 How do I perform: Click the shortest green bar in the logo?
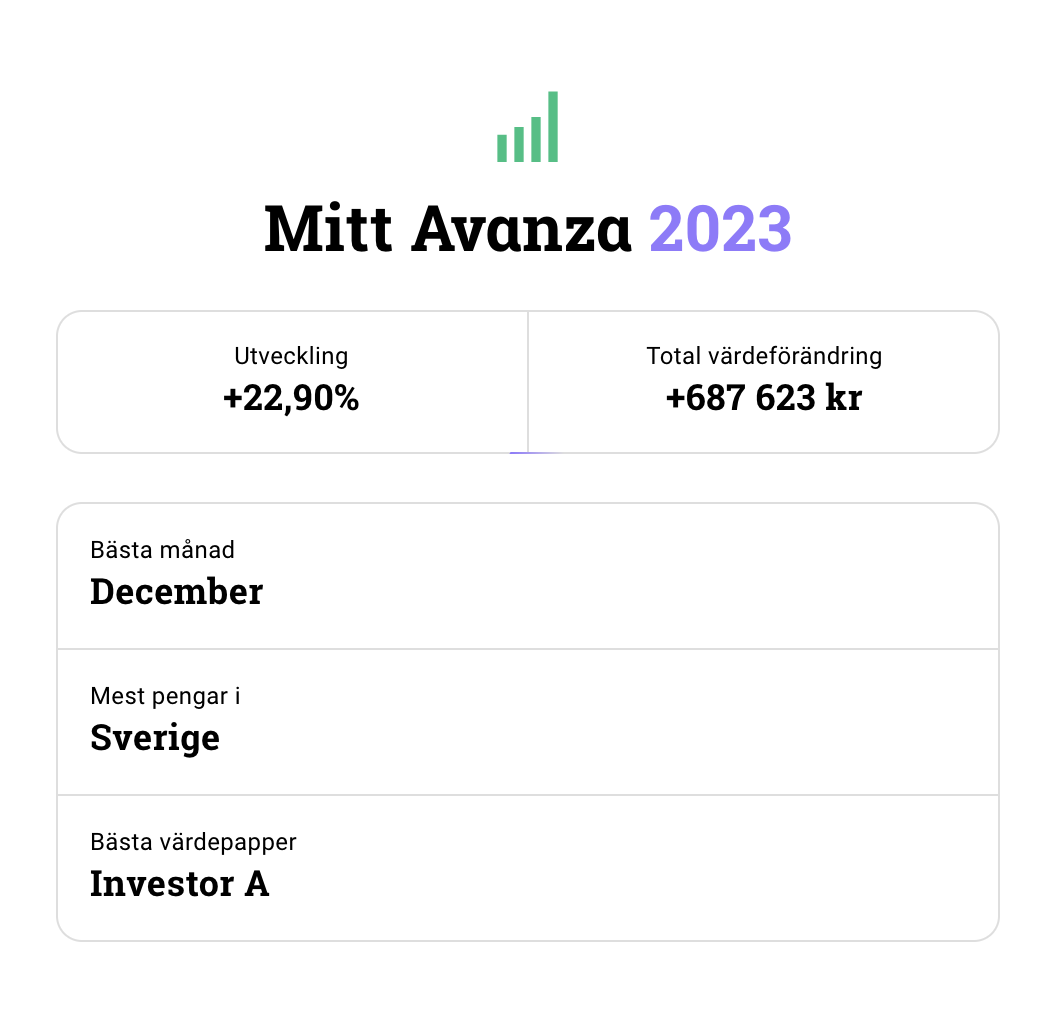pos(502,148)
